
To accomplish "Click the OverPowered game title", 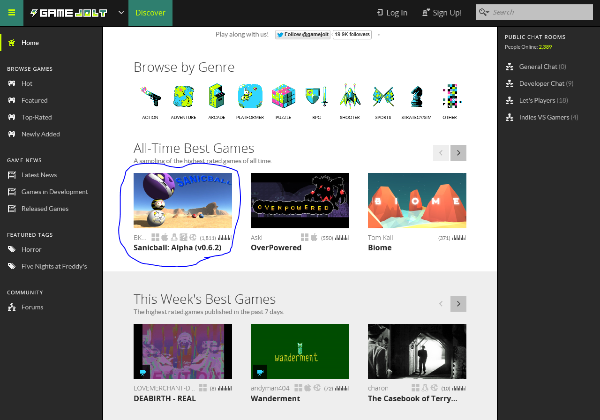I will point(276,247).
